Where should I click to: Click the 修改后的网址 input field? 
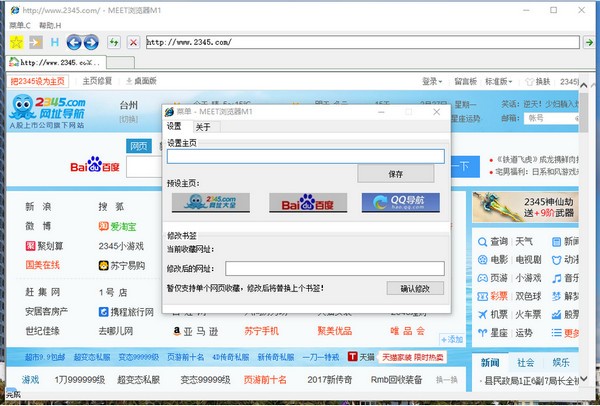click(x=335, y=269)
